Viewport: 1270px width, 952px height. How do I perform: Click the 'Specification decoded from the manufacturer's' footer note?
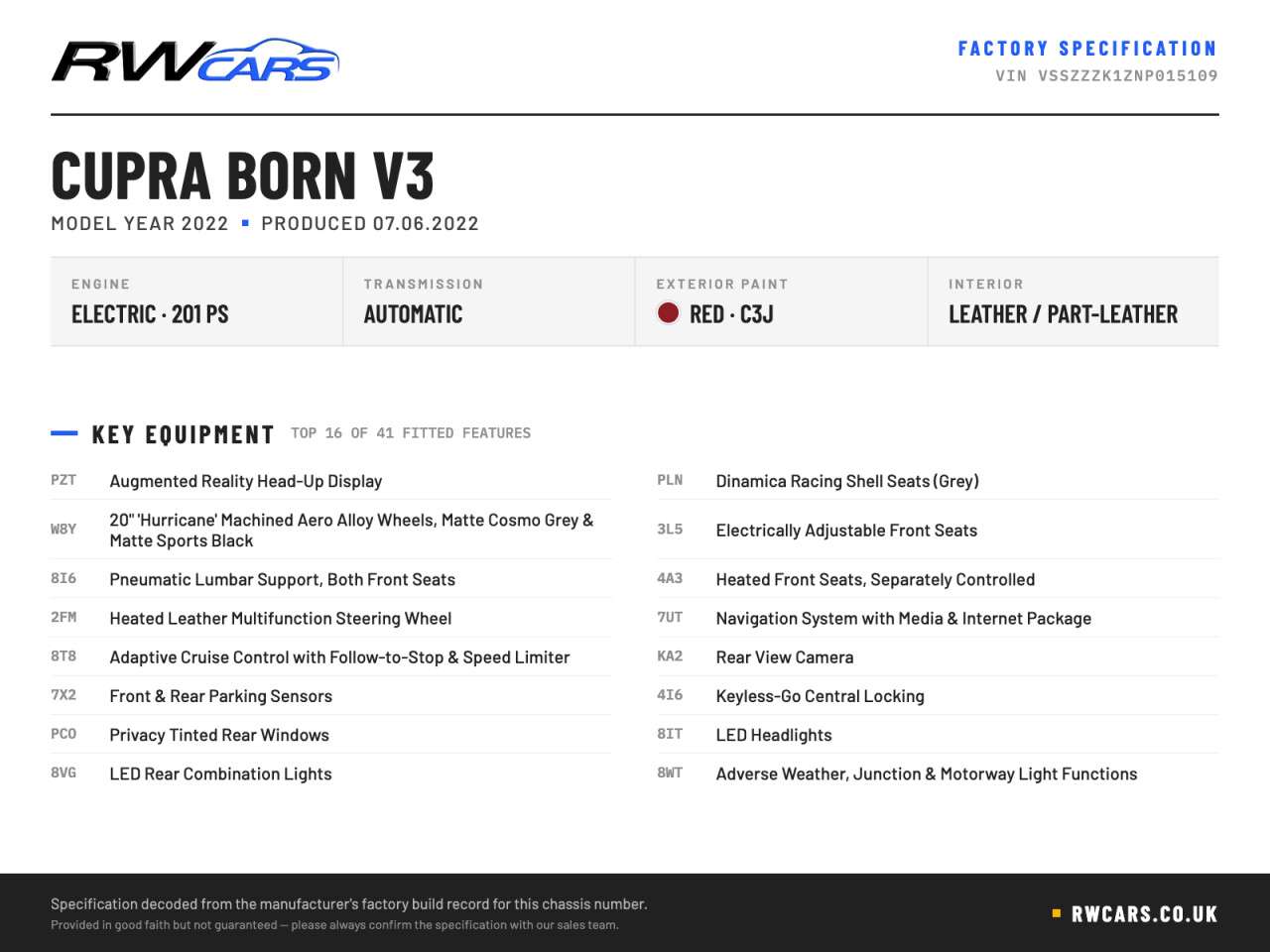tap(349, 903)
